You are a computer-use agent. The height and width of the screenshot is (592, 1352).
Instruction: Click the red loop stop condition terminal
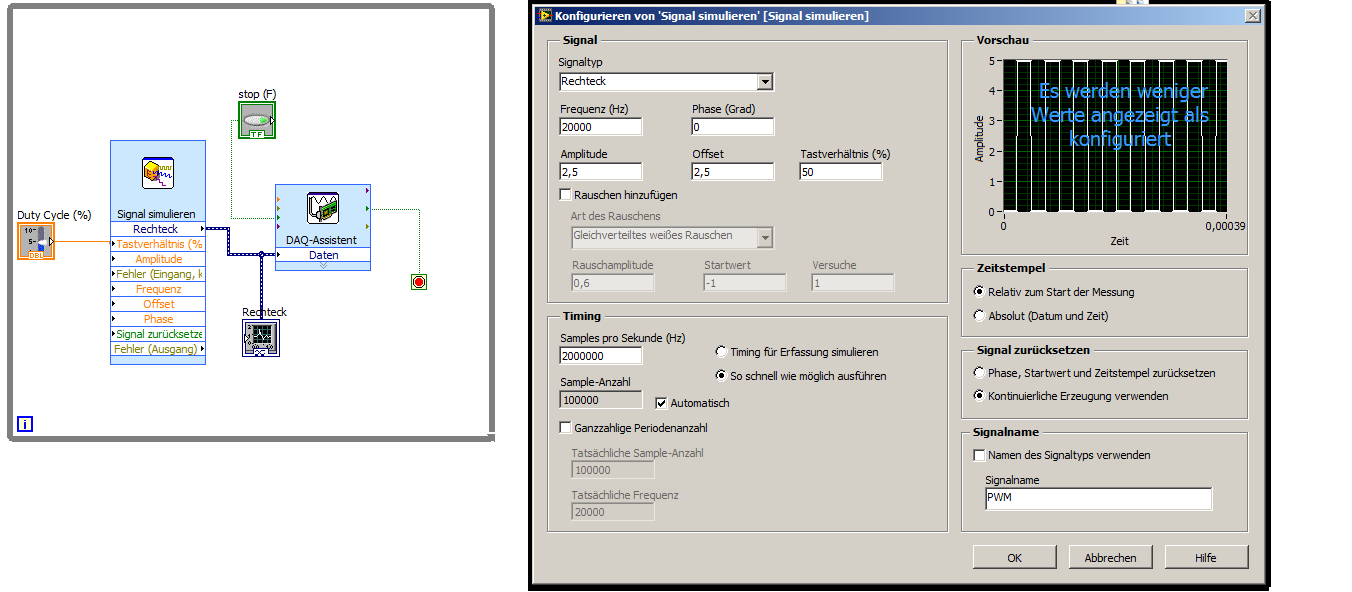(419, 282)
